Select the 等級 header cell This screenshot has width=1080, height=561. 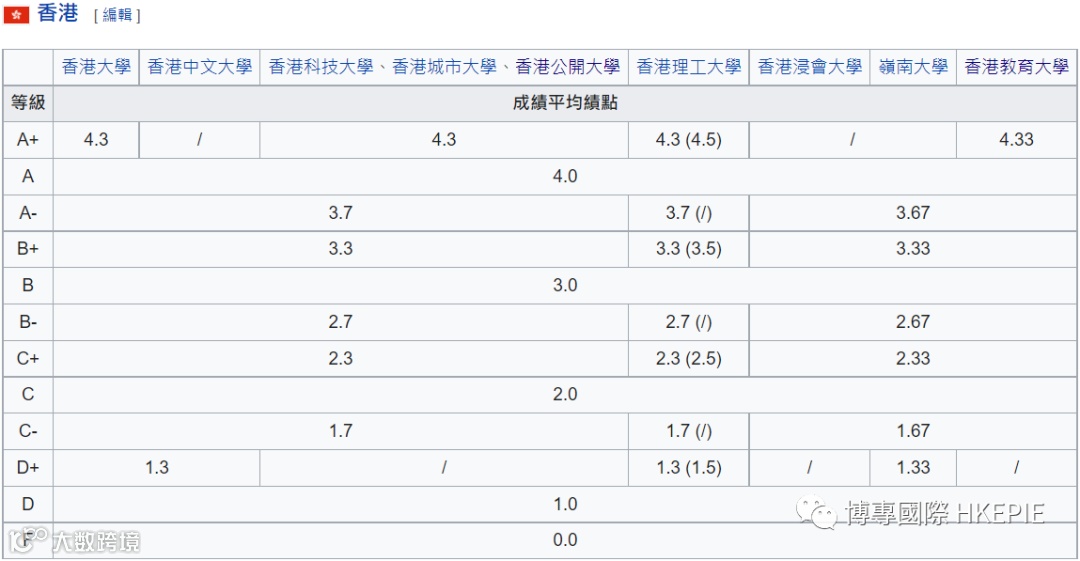(28, 103)
